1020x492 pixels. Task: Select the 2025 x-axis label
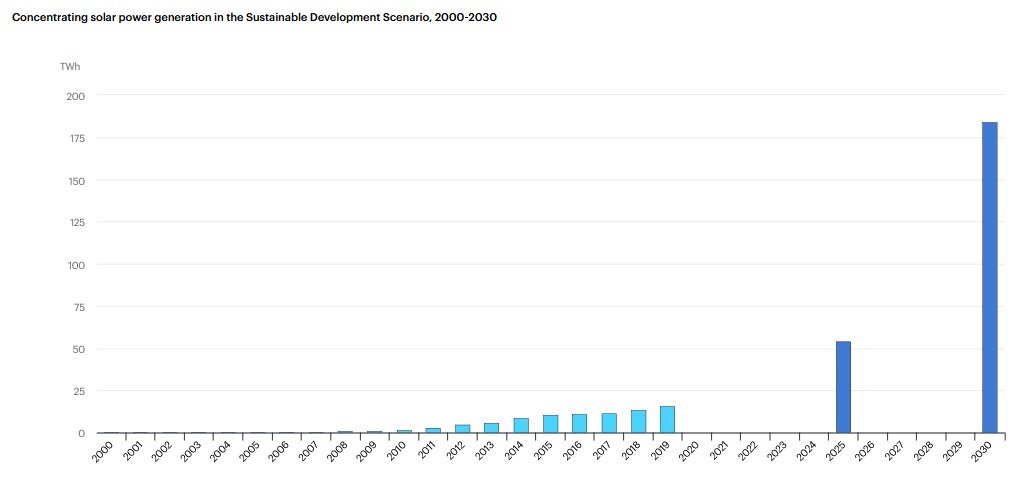[x=840, y=451]
